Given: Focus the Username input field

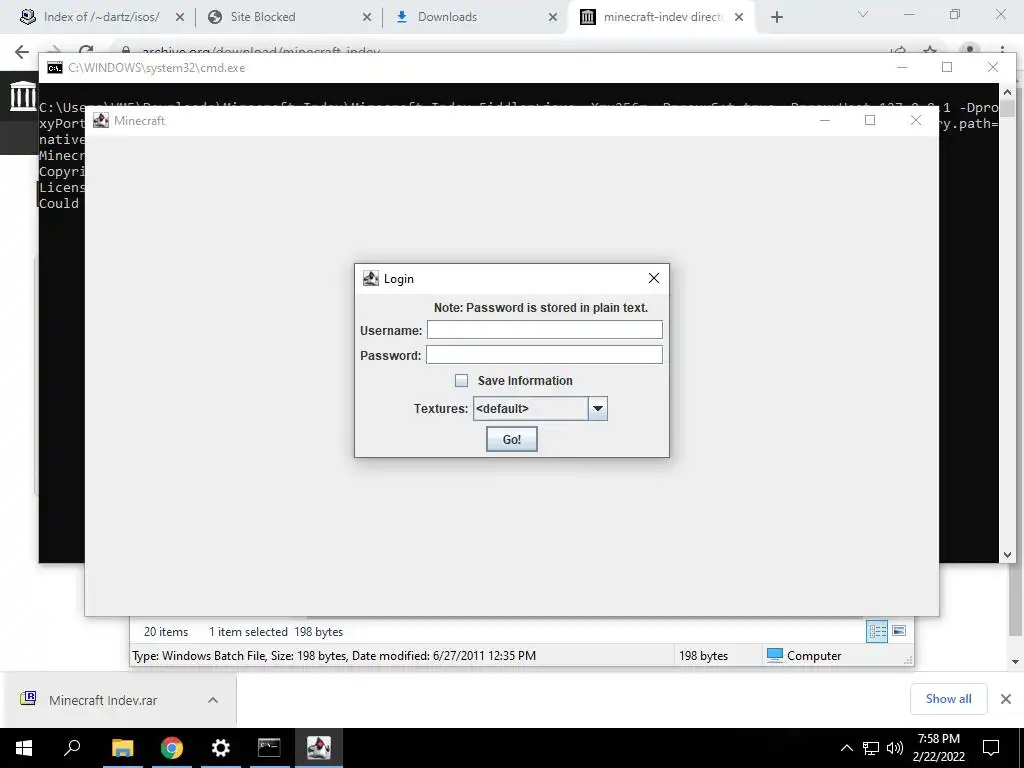Looking at the screenshot, I should (x=545, y=330).
